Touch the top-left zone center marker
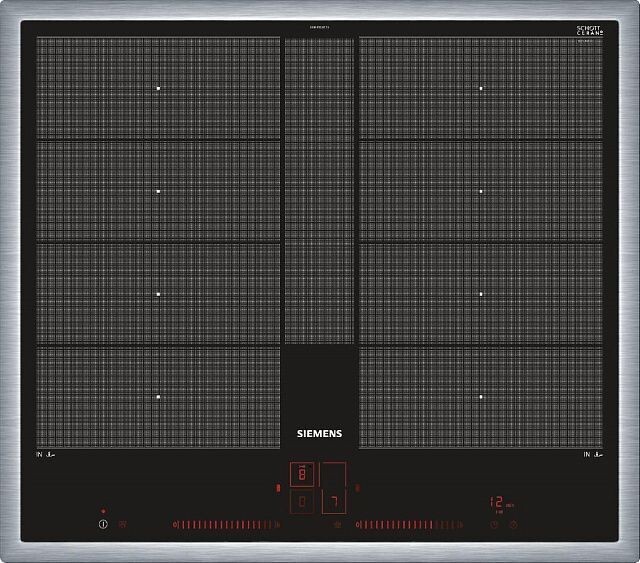Viewport: 640px width, 563px height. pos(158,89)
